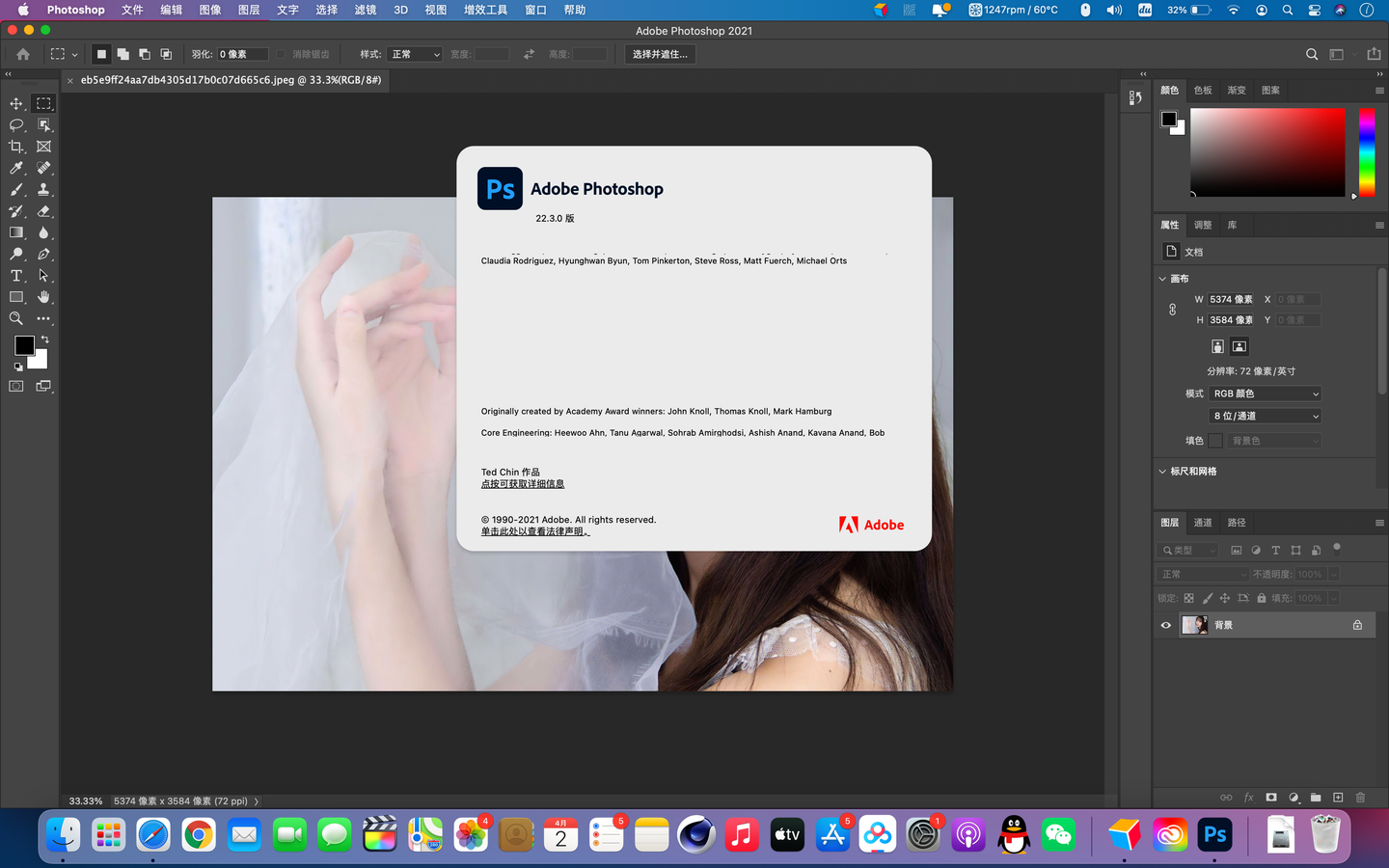This screenshot has width=1389, height=868.
Task: Select the Spot Healing Brush tool
Action: click(43, 168)
